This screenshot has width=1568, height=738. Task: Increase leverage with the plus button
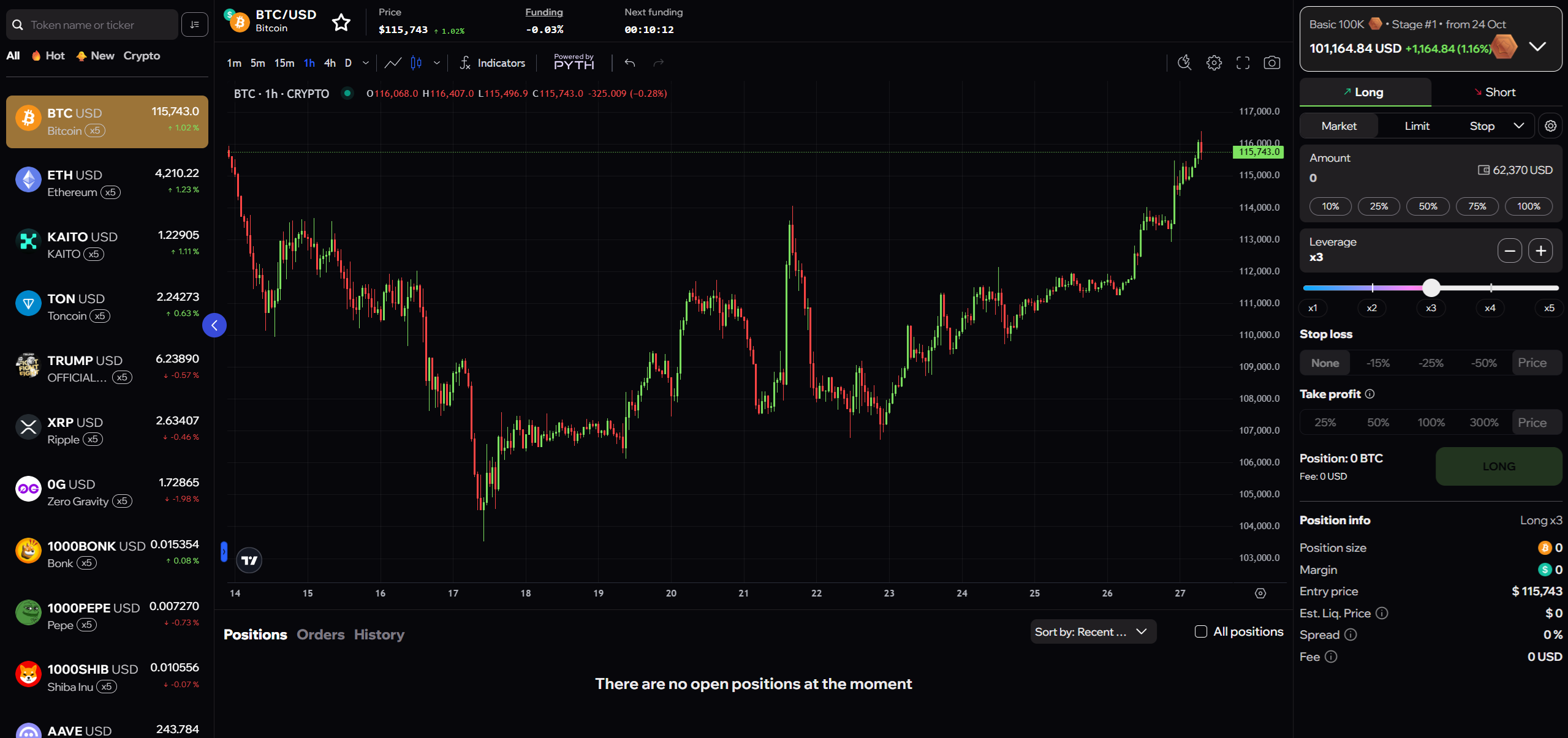tap(1540, 250)
